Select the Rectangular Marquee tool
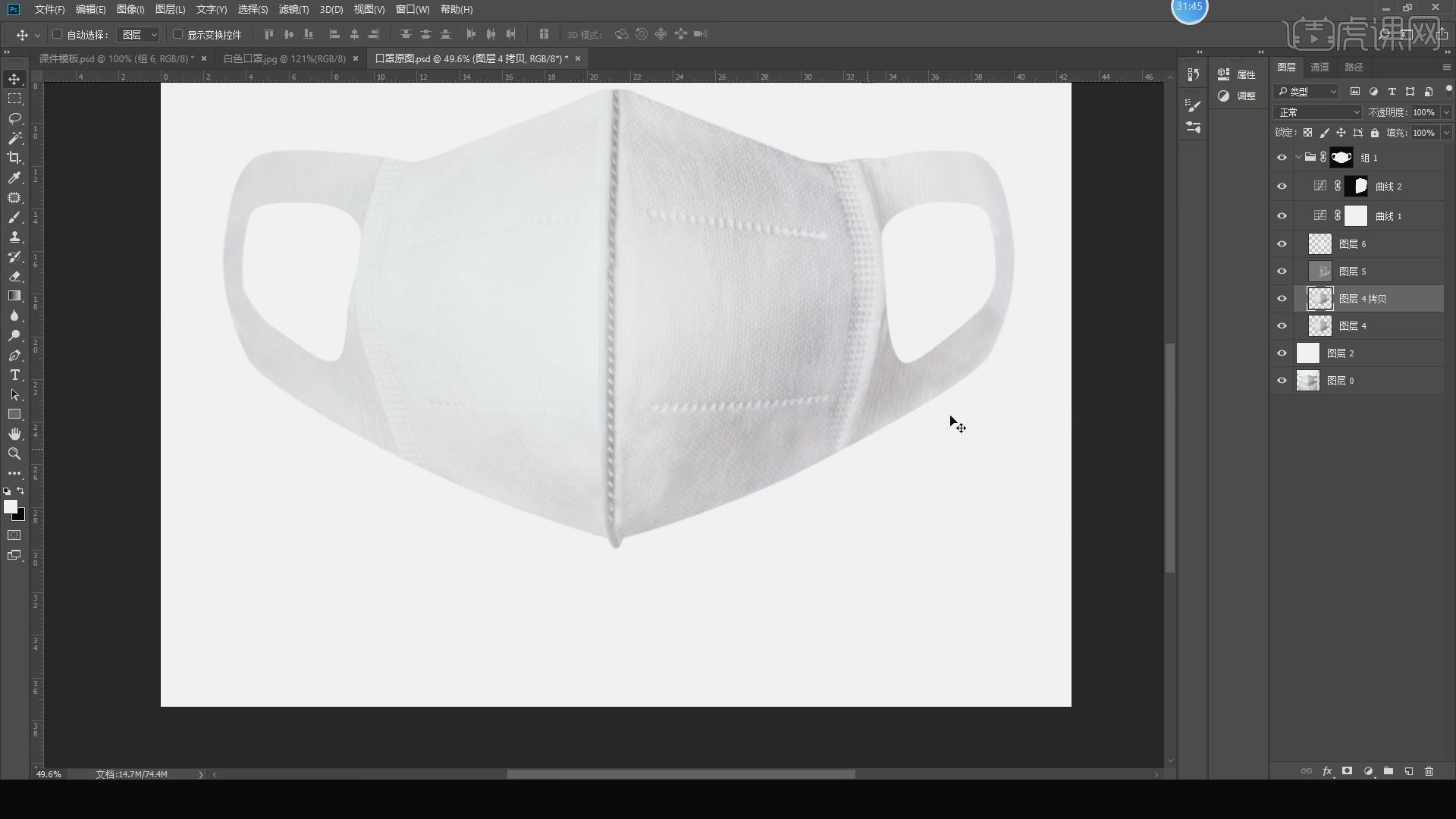The image size is (1456, 819). tap(14, 99)
